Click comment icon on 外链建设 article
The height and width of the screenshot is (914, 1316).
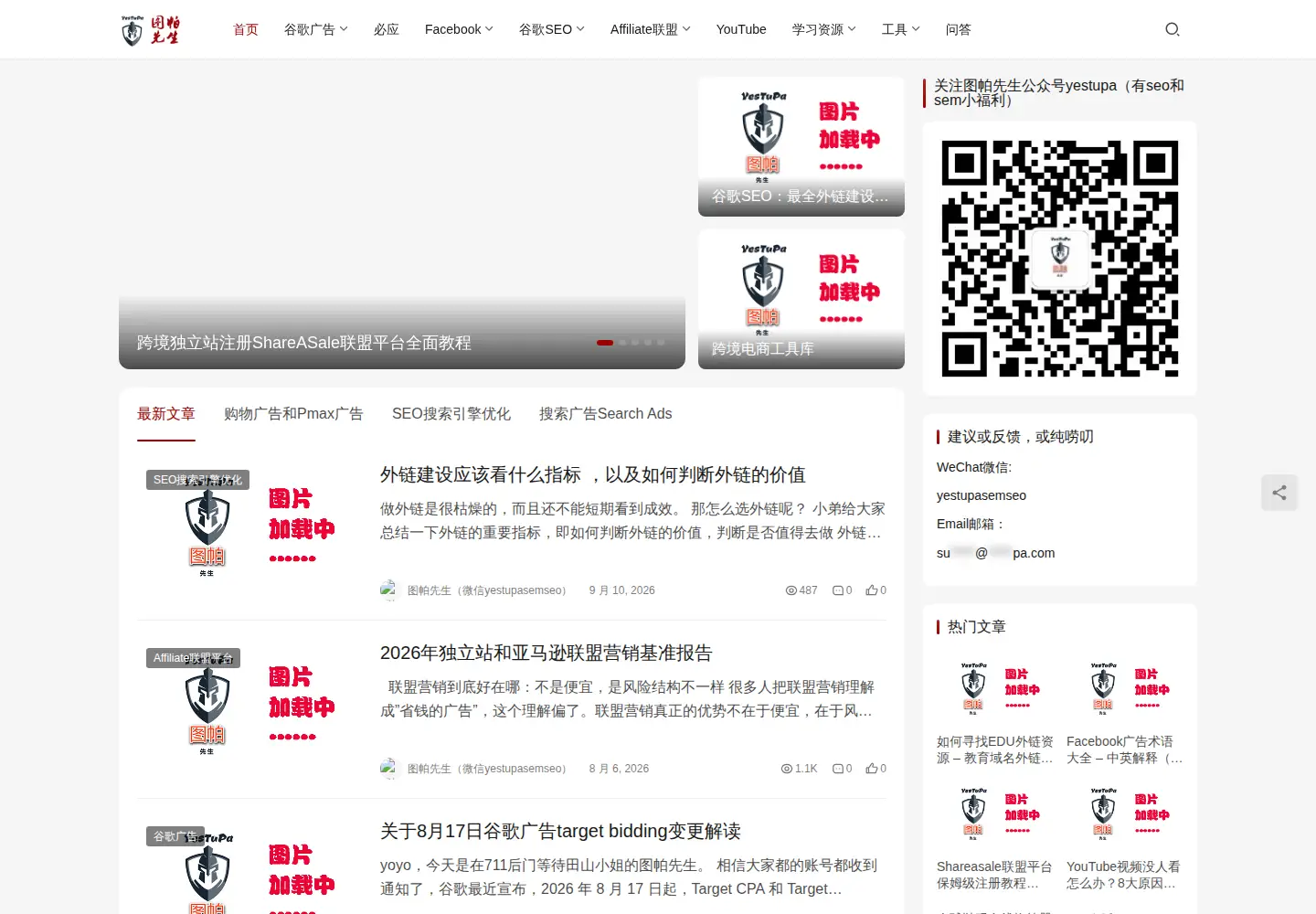[x=838, y=590]
